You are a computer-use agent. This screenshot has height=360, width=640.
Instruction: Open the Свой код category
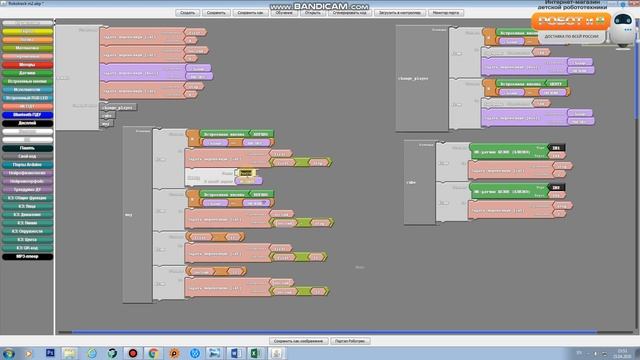tap(27, 156)
